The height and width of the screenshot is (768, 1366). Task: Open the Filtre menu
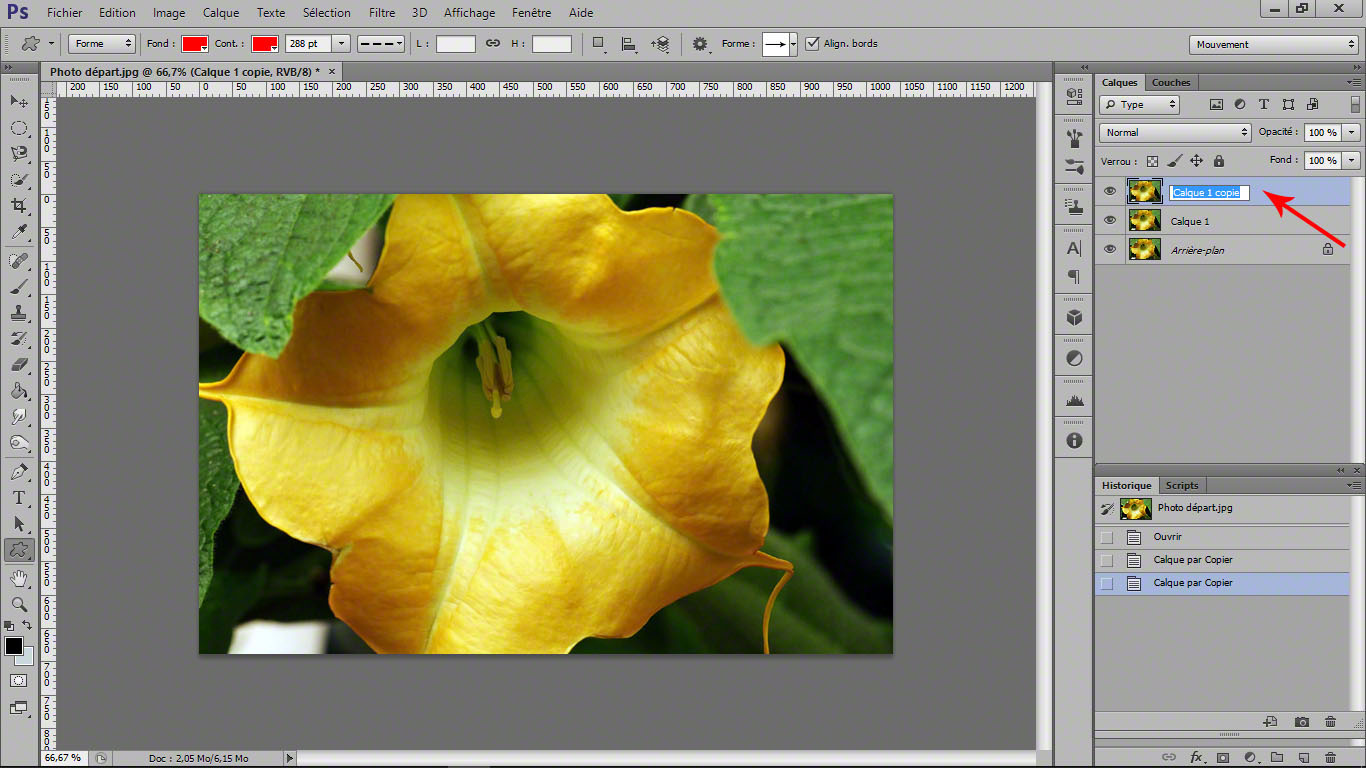click(381, 13)
